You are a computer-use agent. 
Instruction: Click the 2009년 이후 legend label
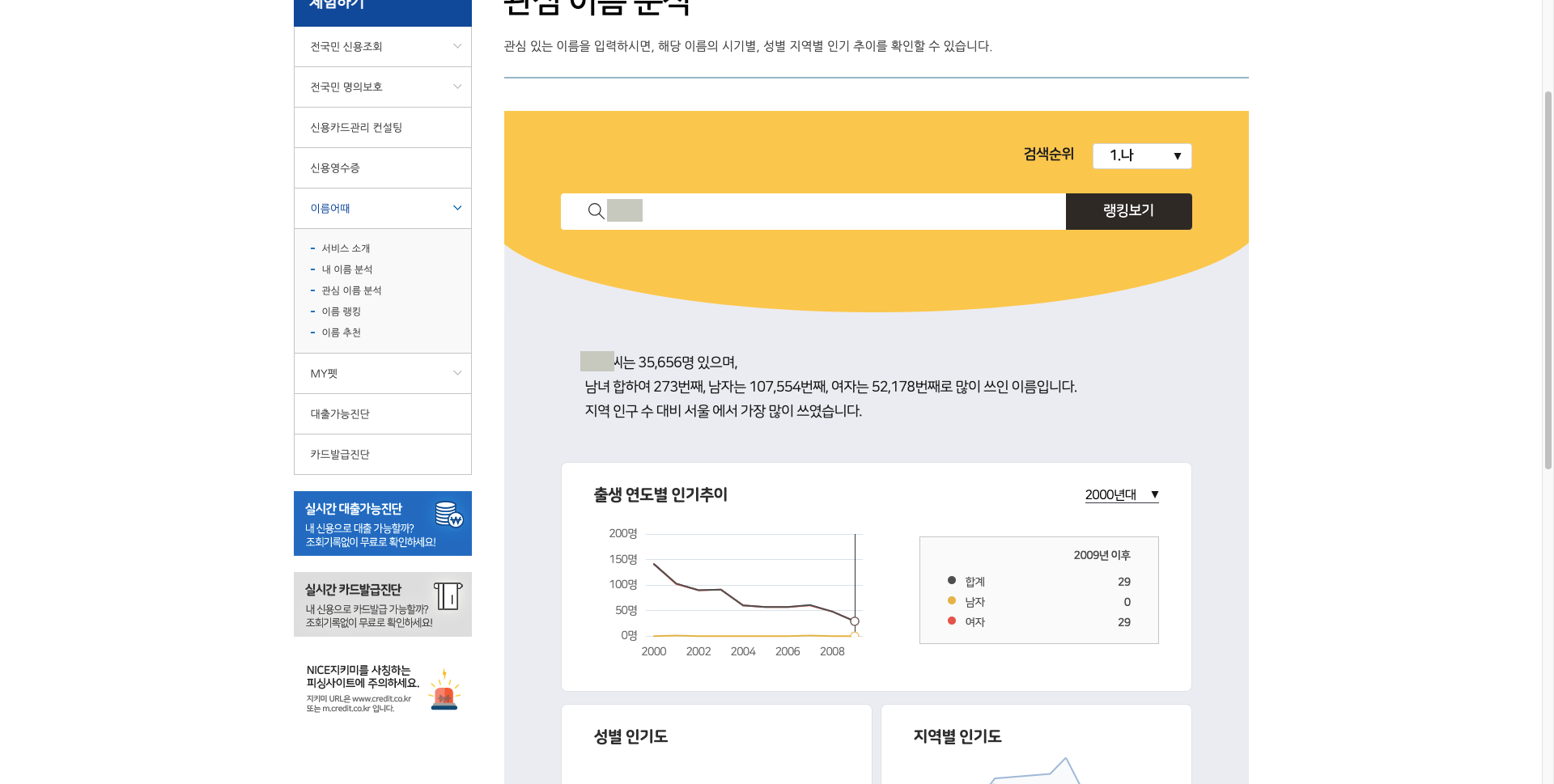pos(1102,555)
